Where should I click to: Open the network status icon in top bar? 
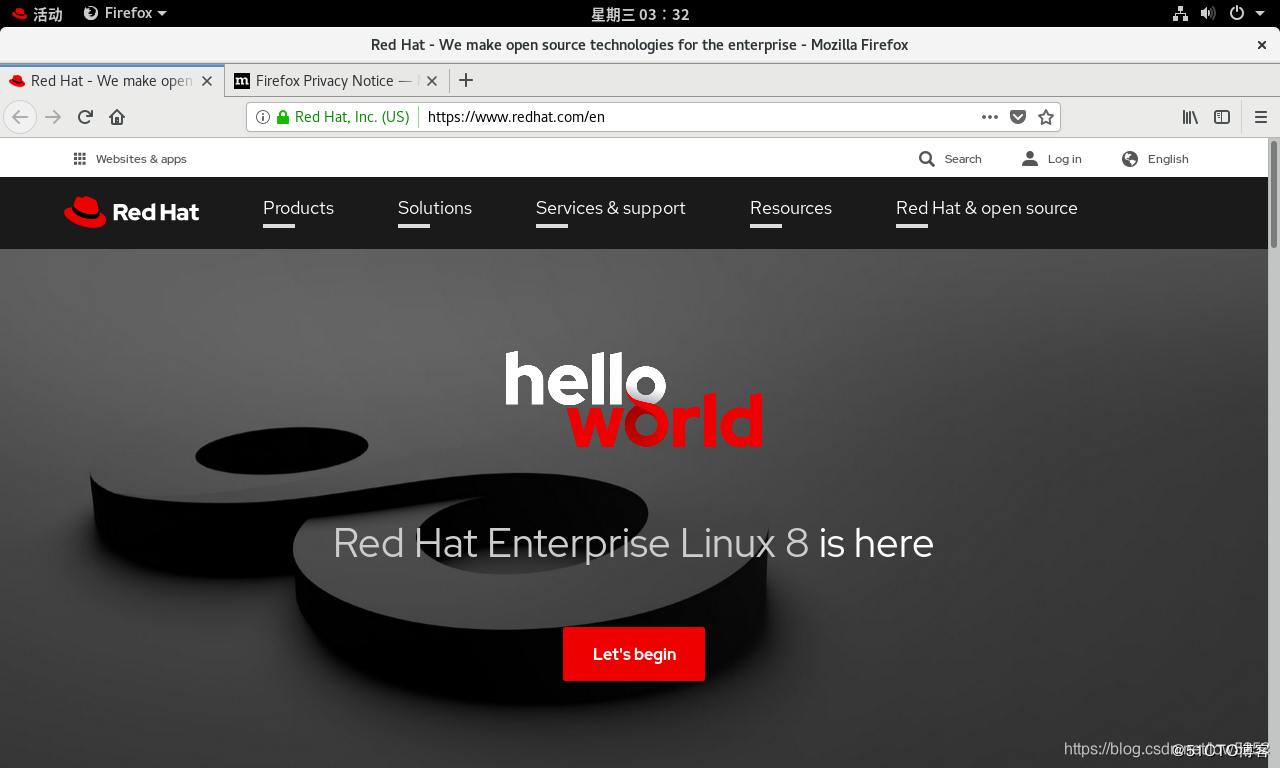pyautogui.click(x=1180, y=13)
